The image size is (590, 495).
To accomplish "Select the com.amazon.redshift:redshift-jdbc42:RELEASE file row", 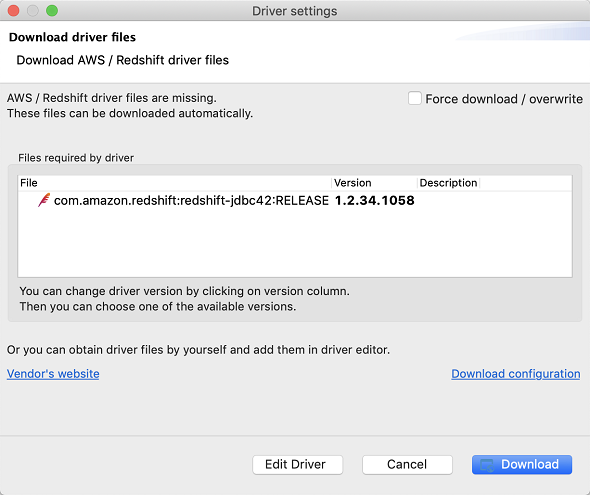I will tap(295, 200).
